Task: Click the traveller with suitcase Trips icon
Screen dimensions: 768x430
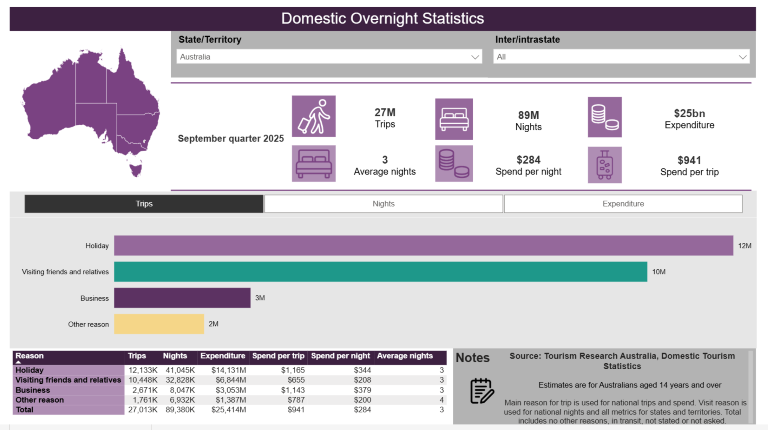Action: pos(312,116)
